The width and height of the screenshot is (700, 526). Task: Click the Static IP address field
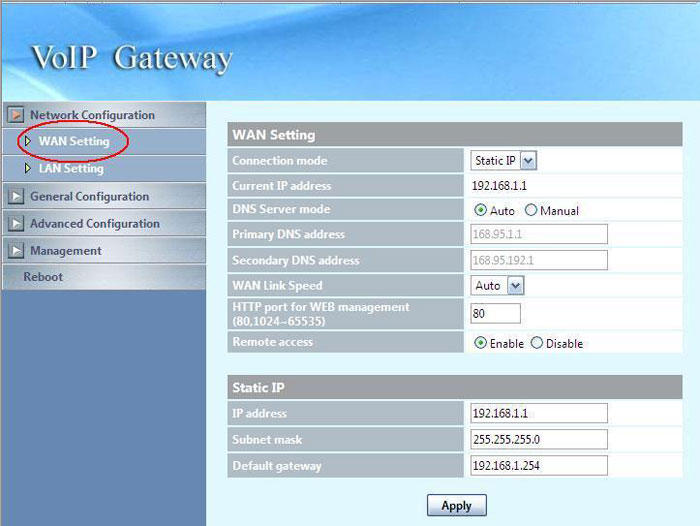coord(539,414)
